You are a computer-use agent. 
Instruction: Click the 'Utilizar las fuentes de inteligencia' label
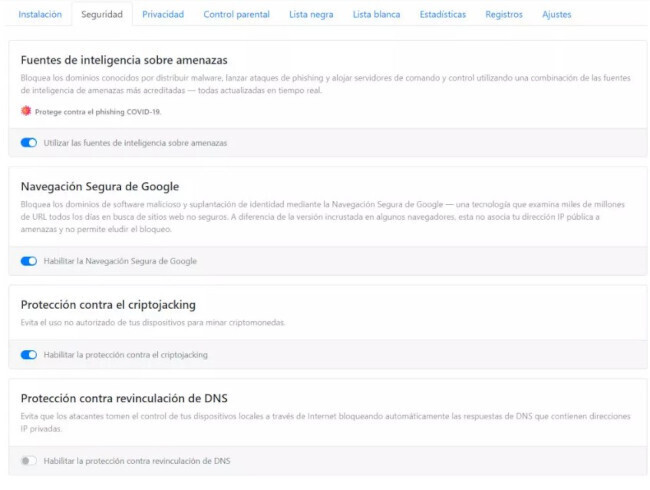(135, 143)
